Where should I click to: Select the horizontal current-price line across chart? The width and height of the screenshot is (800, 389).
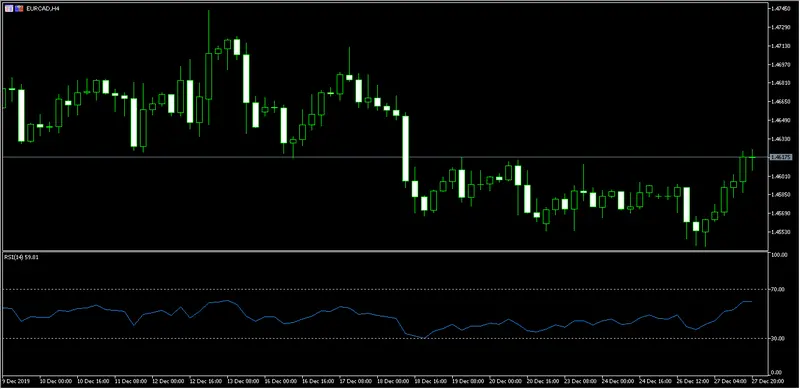click(x=385, y=157)
